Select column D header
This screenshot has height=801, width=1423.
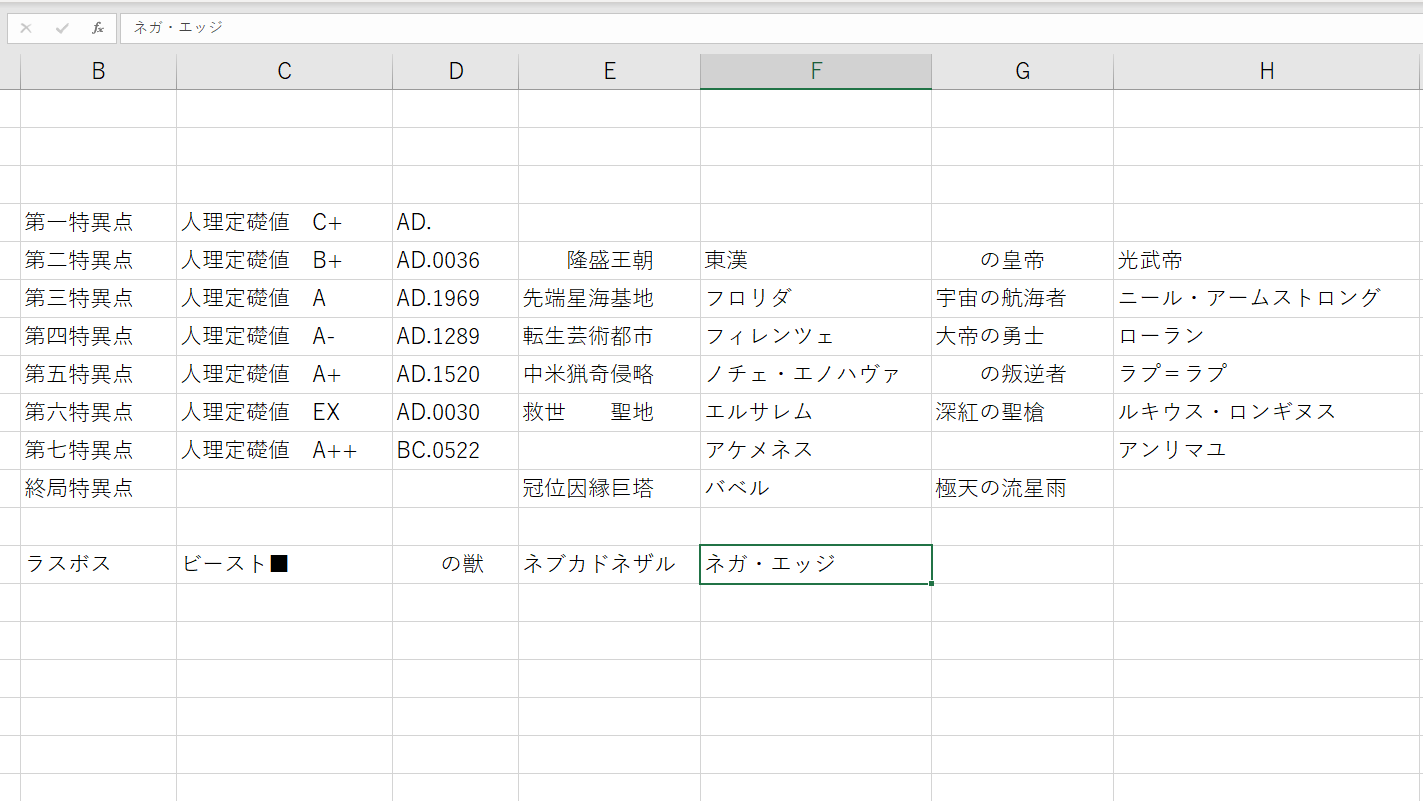455,71
